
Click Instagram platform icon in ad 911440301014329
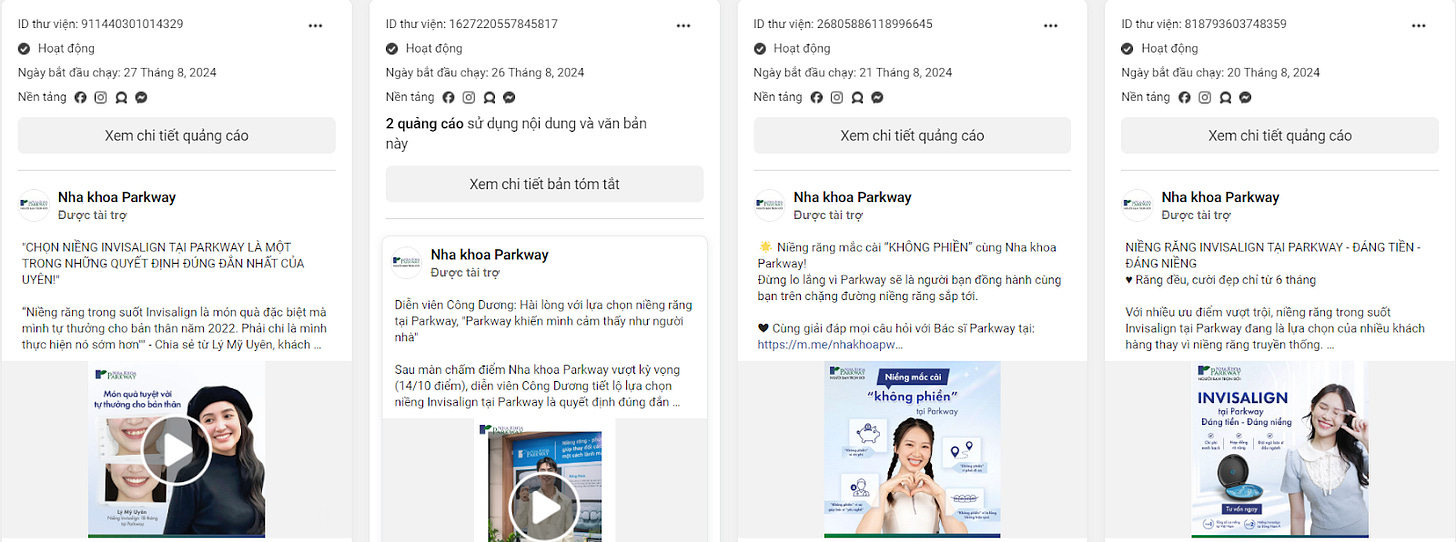click(x=101, y=98)
